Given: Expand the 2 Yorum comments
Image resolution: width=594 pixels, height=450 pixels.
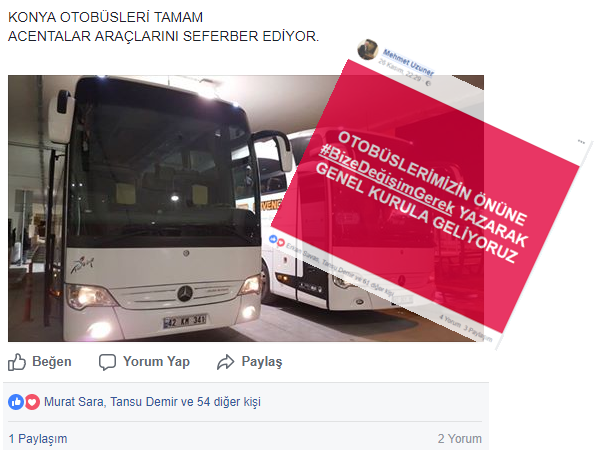Looking at the screenshot, I should point(460,439).
